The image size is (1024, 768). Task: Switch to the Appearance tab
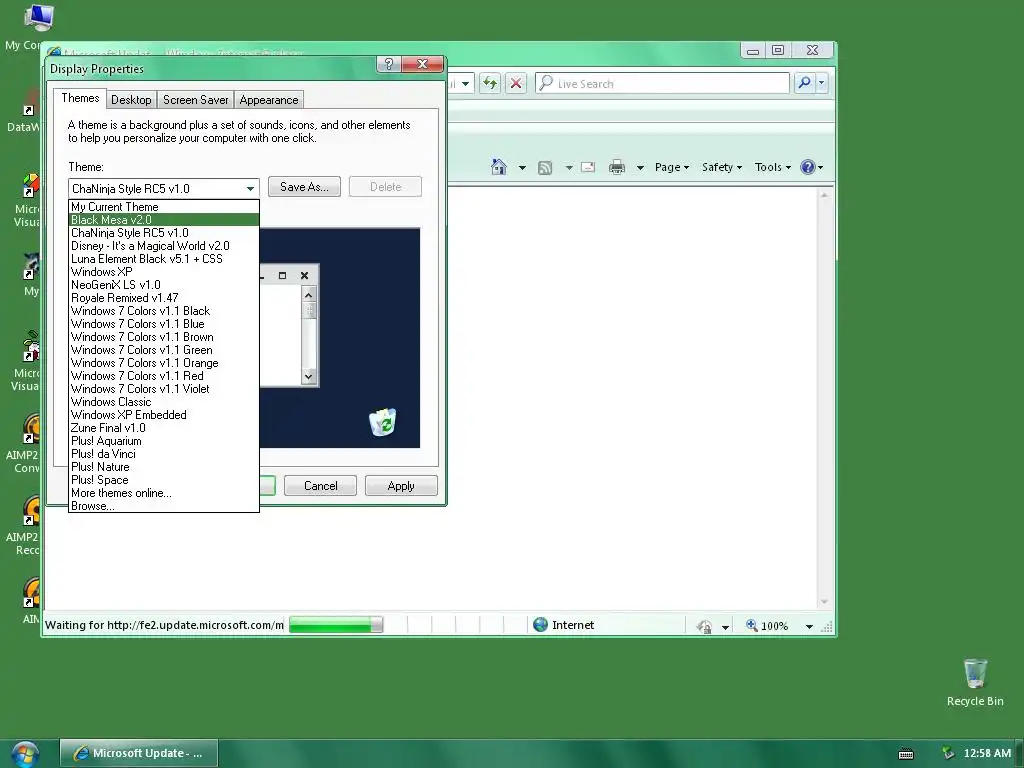click(268, 100)
